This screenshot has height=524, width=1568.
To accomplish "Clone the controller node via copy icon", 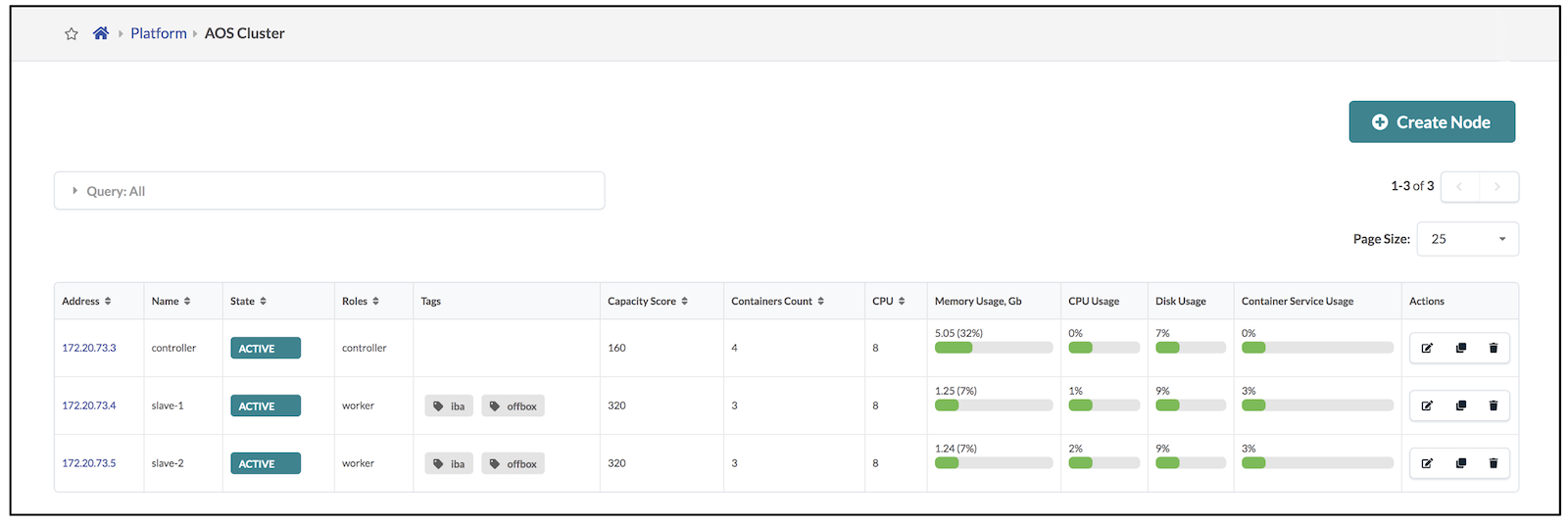I will click(x=1461, y=348).
